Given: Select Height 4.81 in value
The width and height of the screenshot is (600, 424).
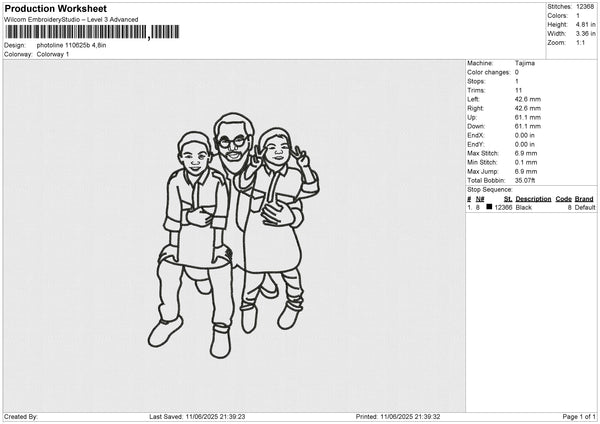Looking at the screenshot, I should coord(585,24).
